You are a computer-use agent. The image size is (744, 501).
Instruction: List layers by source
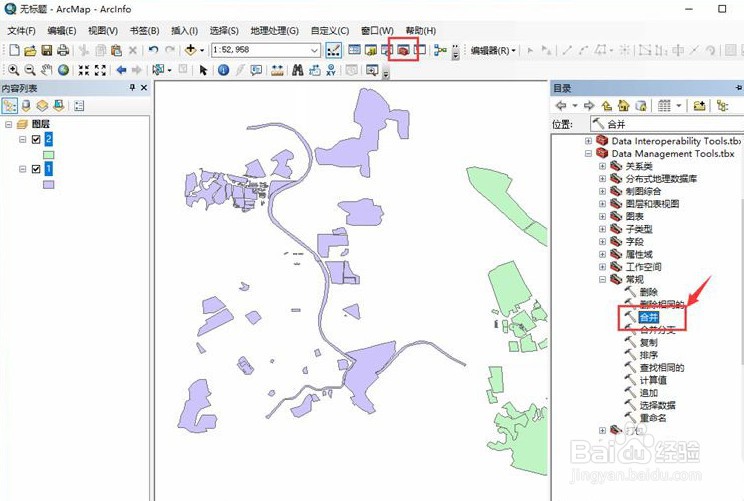(26, 105)
